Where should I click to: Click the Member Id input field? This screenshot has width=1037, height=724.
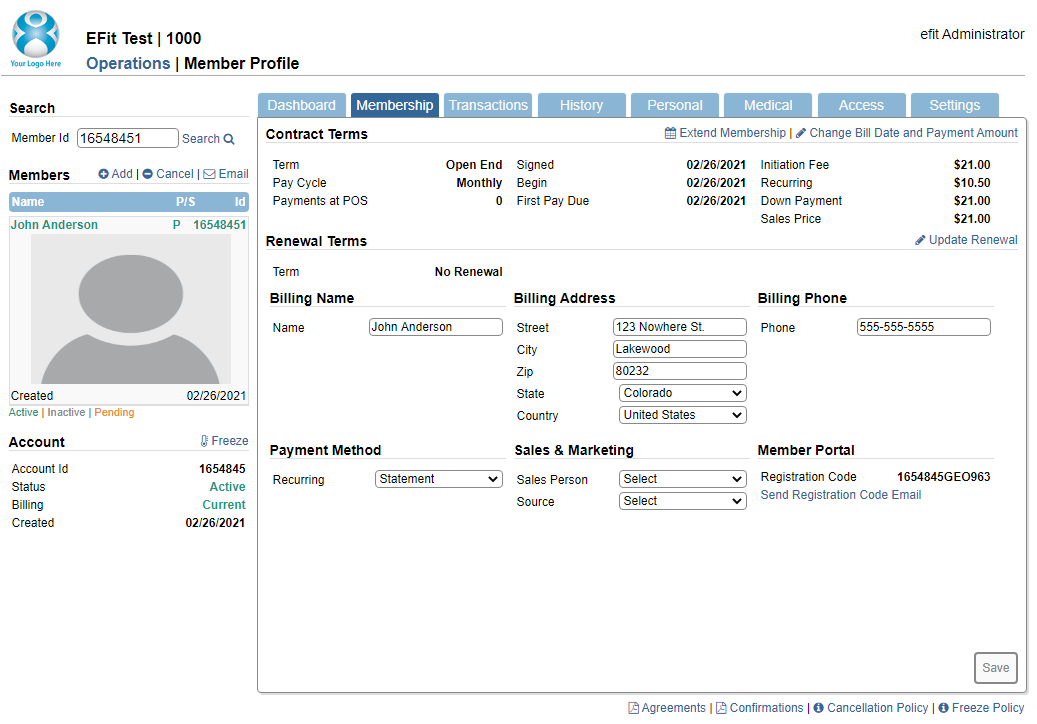pos(128,138)
